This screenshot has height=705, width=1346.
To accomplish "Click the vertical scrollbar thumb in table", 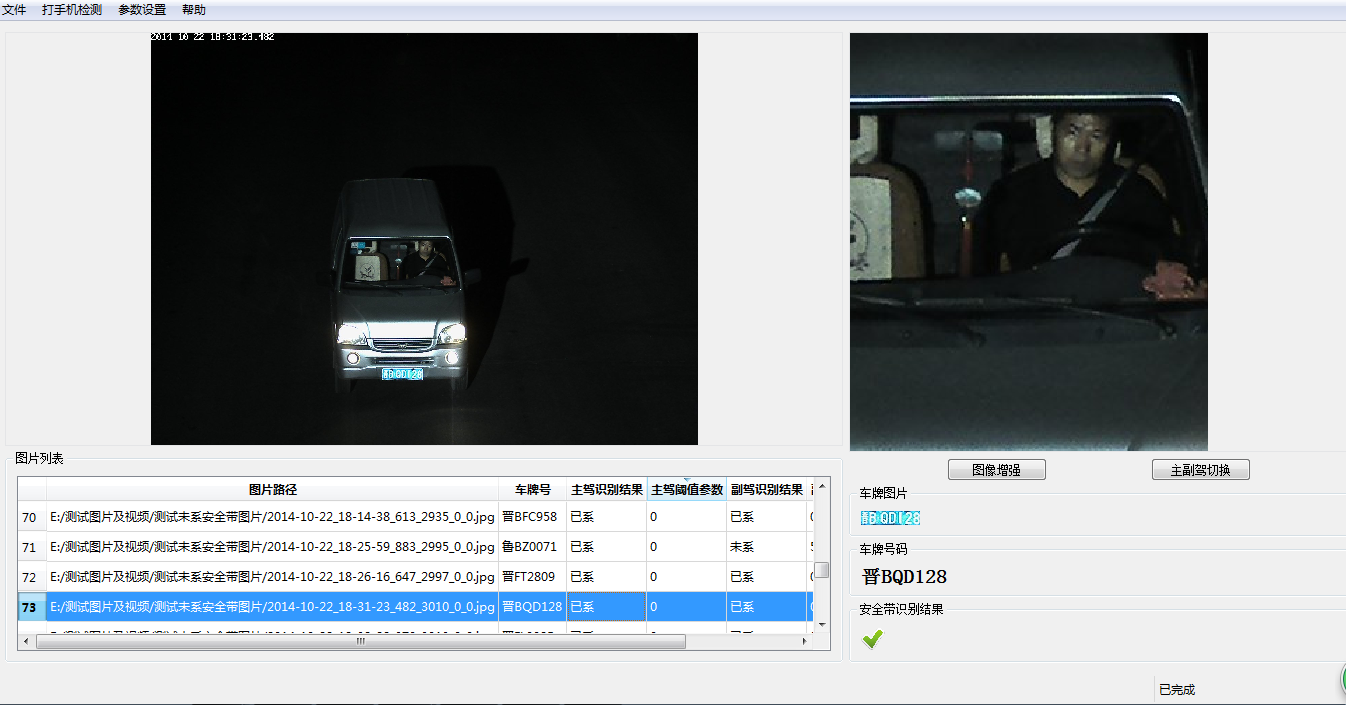I will [x=822, y=570].
